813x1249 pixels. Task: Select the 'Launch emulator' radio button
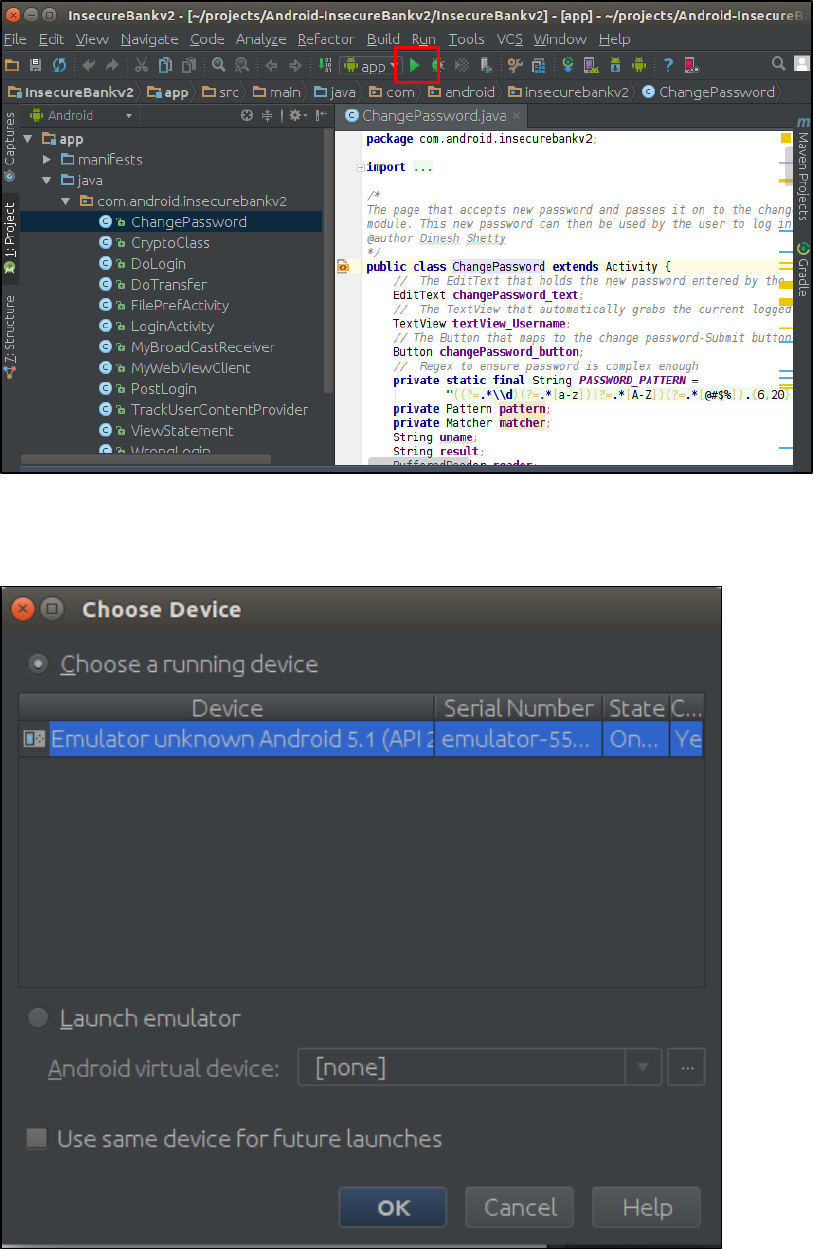pyautogui.click(x=39, y=1018)
